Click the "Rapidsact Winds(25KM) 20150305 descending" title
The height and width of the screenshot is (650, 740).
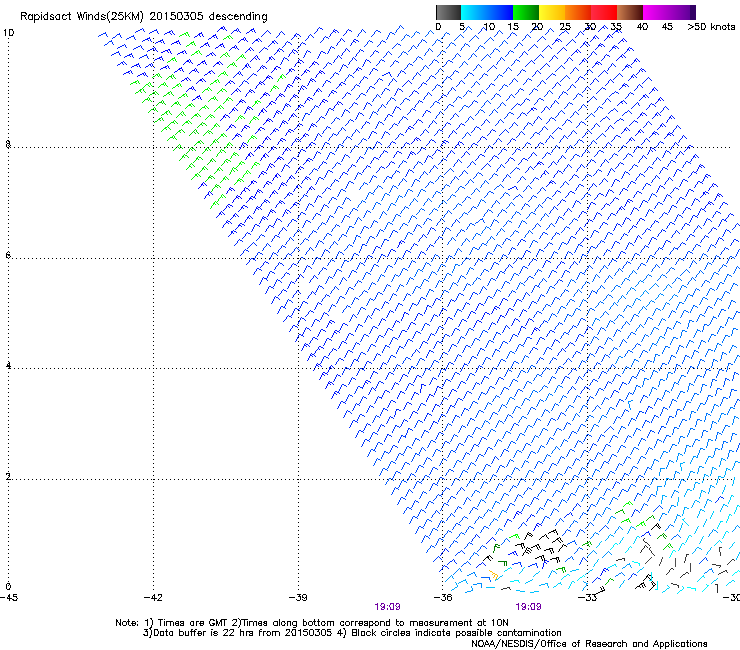click(143, 17)
